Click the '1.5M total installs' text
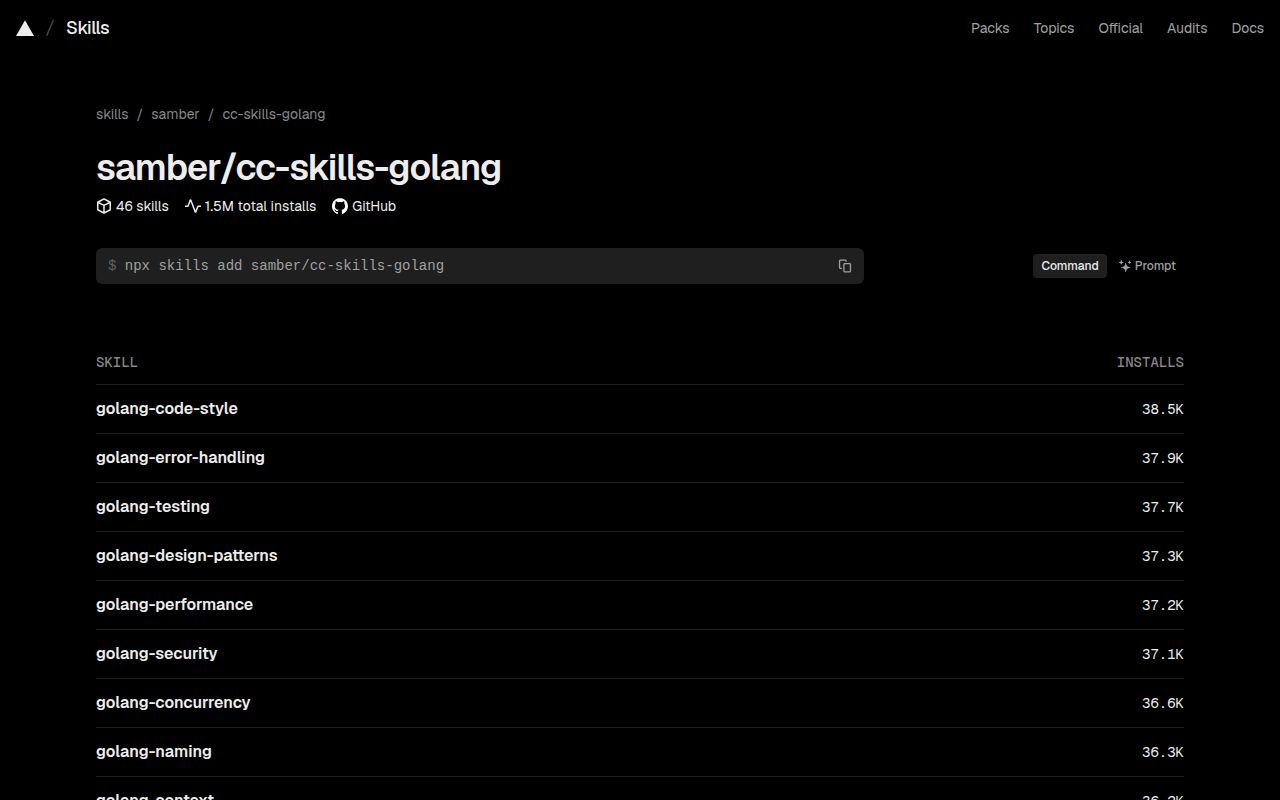Viewport: 1280px width, 800px height. [260, 206]
